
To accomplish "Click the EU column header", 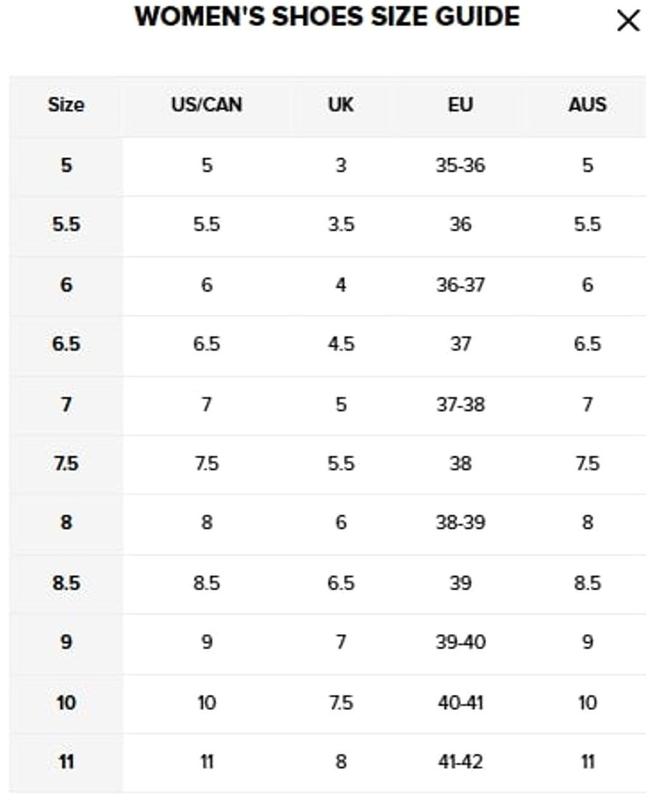I will [x=460, y=105].
